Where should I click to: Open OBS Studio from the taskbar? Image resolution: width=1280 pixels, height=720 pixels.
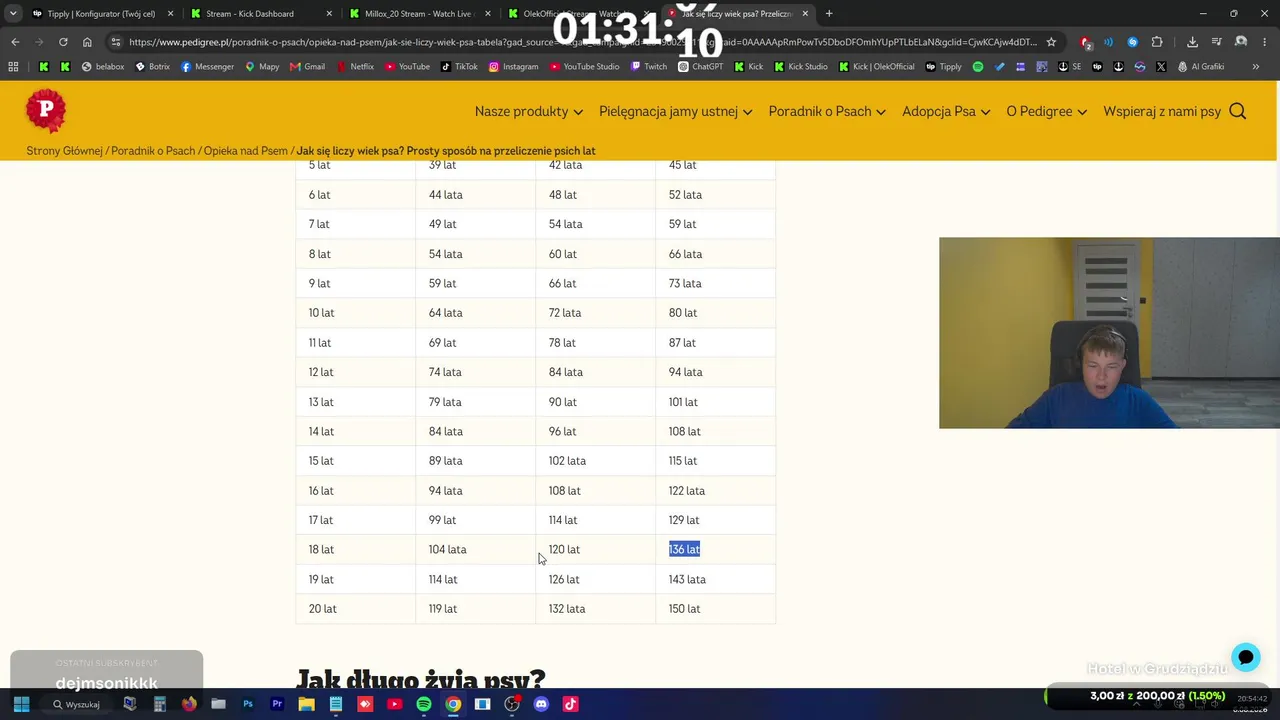click(512, 704)
